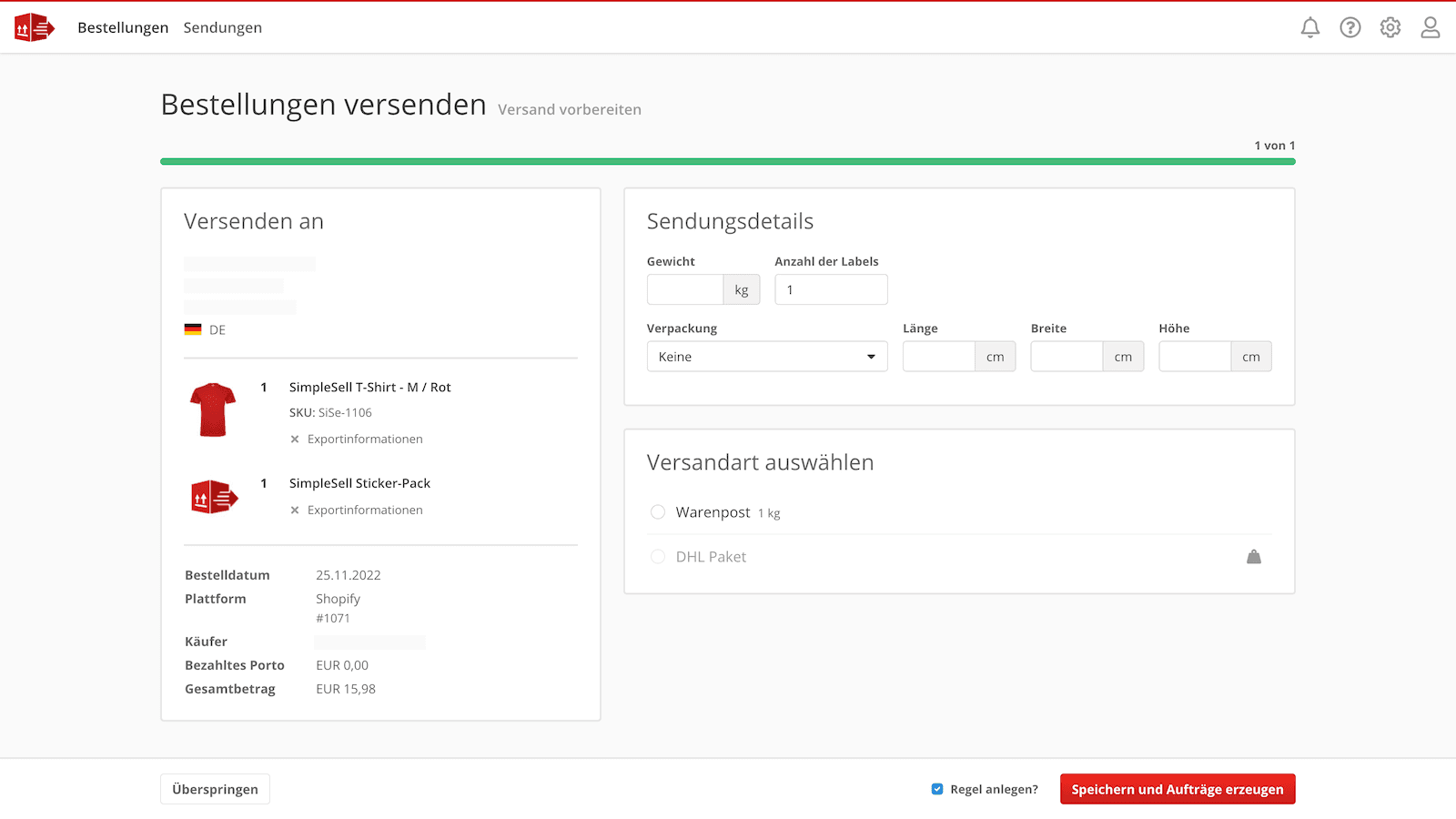Open settings via the gear icon
Viewport: 1456px width, 819px height.
[1390, 27]
